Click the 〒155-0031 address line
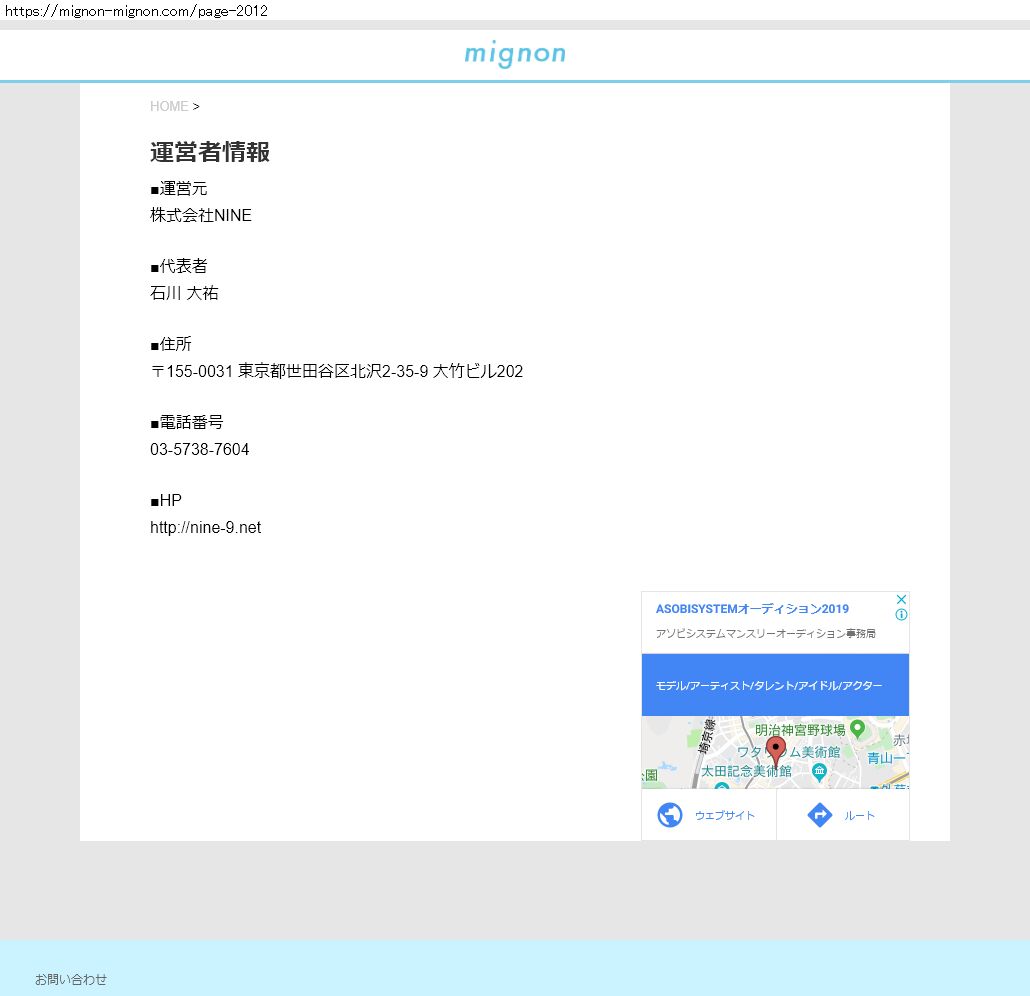1030x996 pixels. (336, 371)
